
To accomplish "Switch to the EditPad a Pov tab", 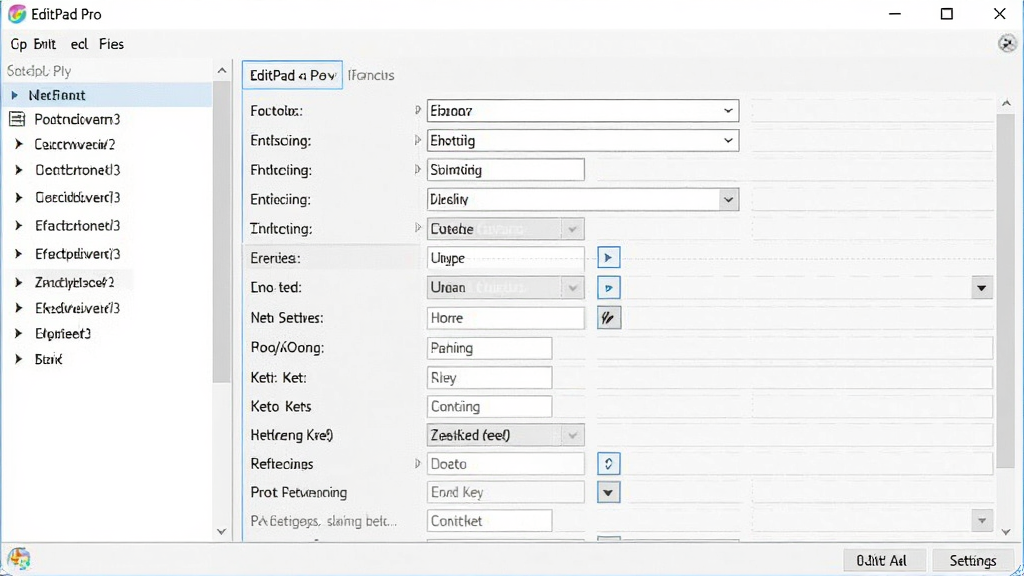I will (292, 75).
